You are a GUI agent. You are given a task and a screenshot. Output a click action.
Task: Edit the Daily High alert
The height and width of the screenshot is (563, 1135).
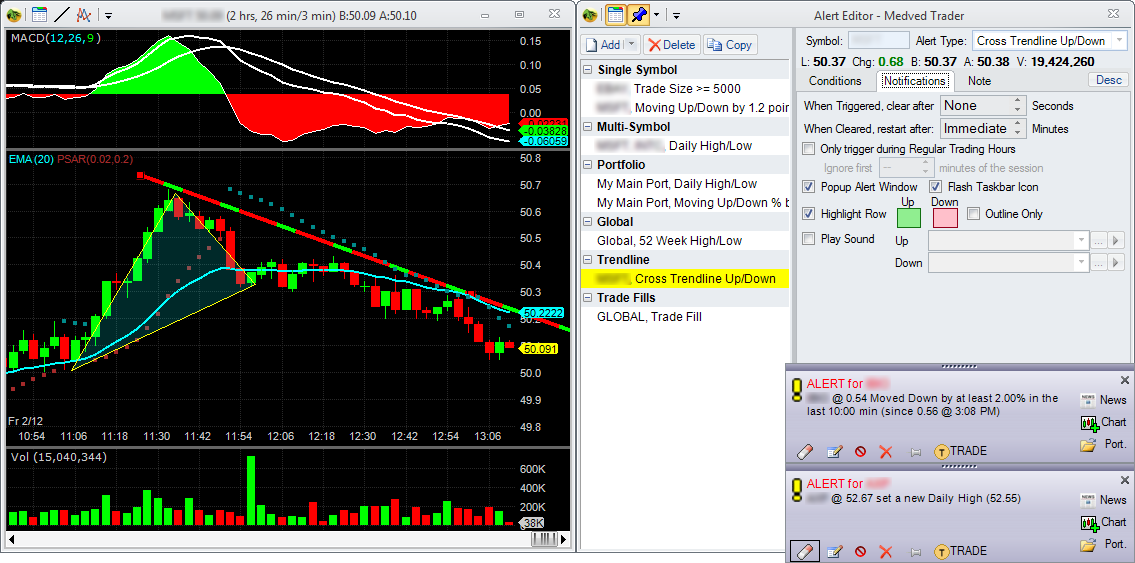click(835, 551)
